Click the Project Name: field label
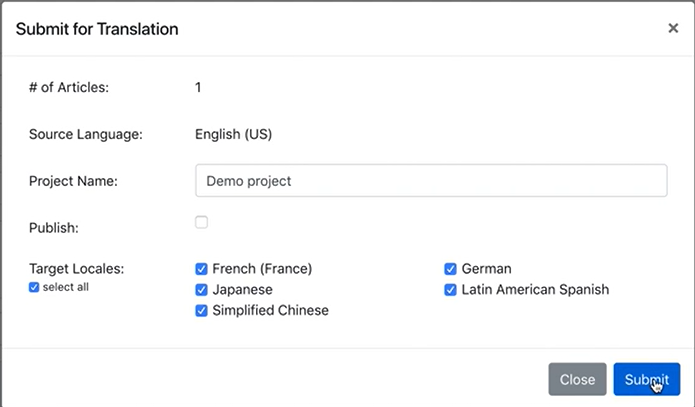695x407 pixels. point(73,181)
